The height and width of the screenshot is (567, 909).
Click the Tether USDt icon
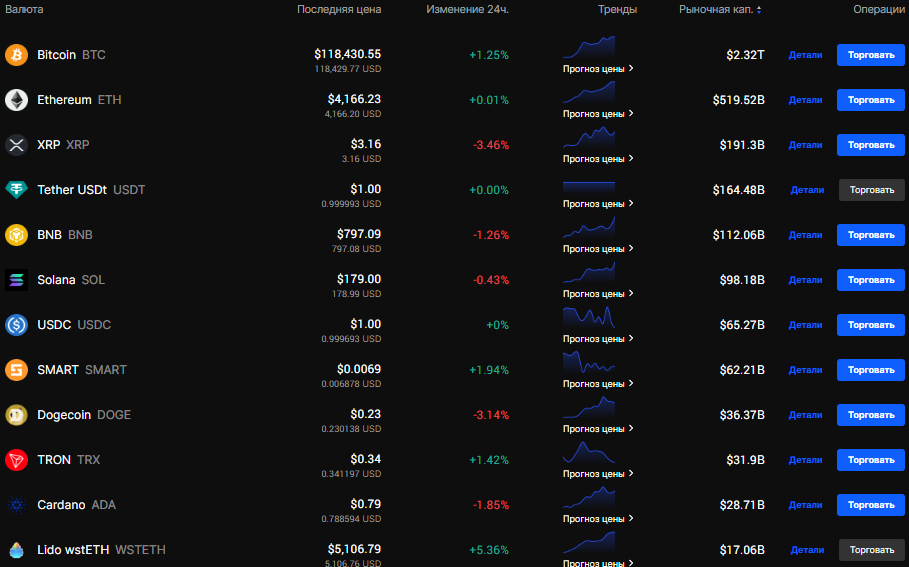click(16, 190)
